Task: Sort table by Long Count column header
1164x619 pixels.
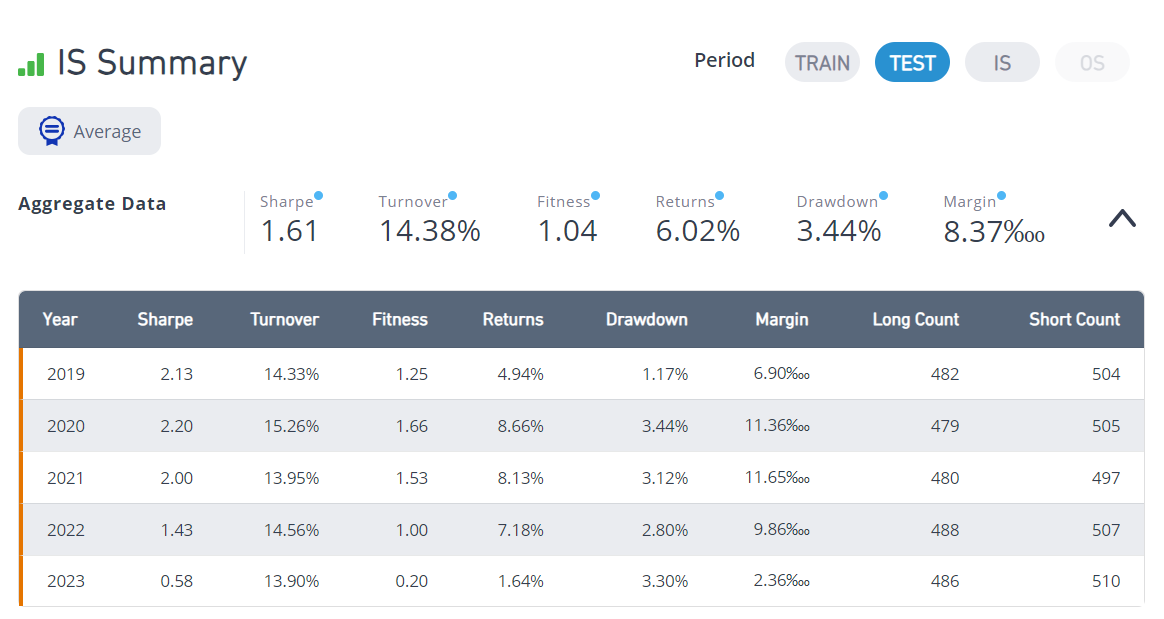Action: pos(915,319)
